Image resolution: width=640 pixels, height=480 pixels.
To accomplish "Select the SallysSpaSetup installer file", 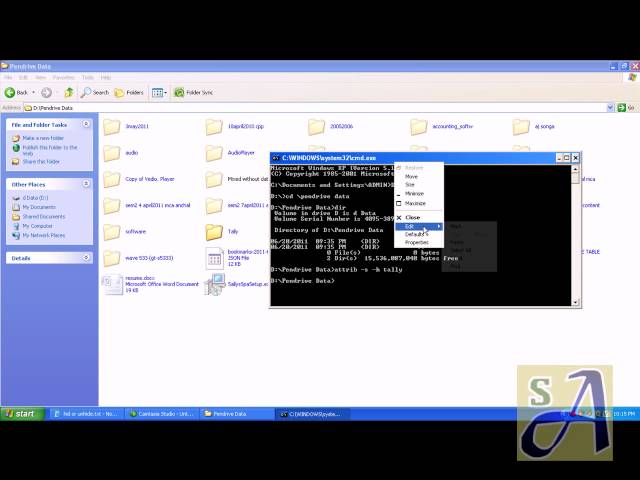I will click(237, 284).
